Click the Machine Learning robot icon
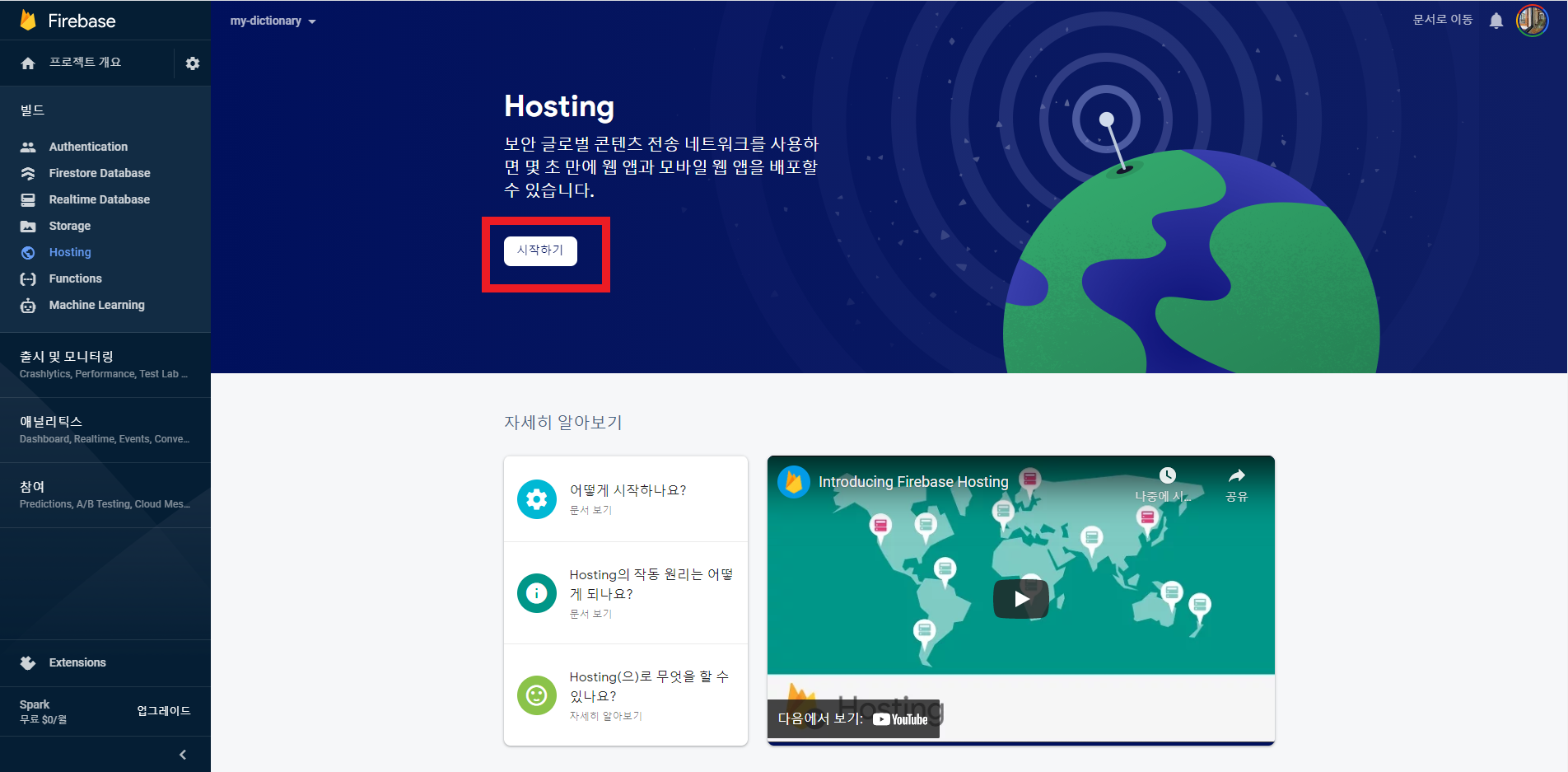The height and width of the screenshot is (772, 1568). pyautogui.click(x=28, y=306)
